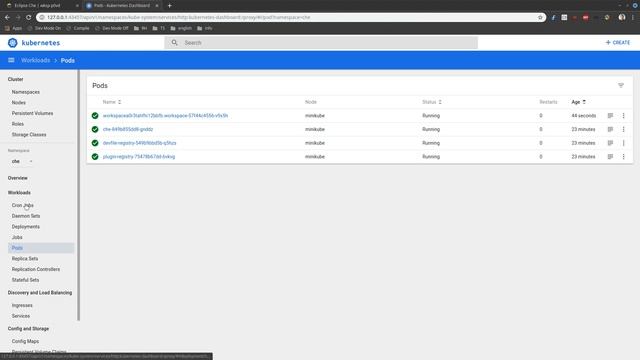Image resolution: width=640 pixels, height=360 pixels.
Task: Select Pods in sidebar
Action: point(41,248)
